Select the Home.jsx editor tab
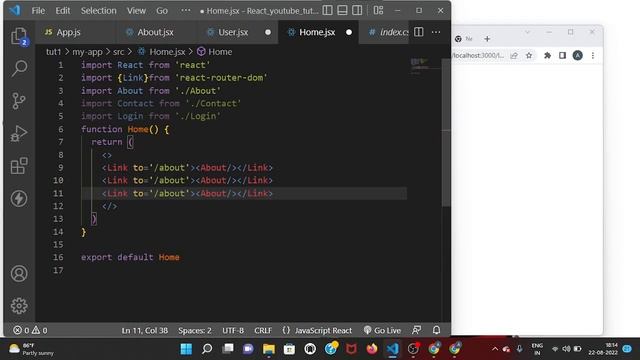Viewport: 640px width, 360px height. [318, 32]
